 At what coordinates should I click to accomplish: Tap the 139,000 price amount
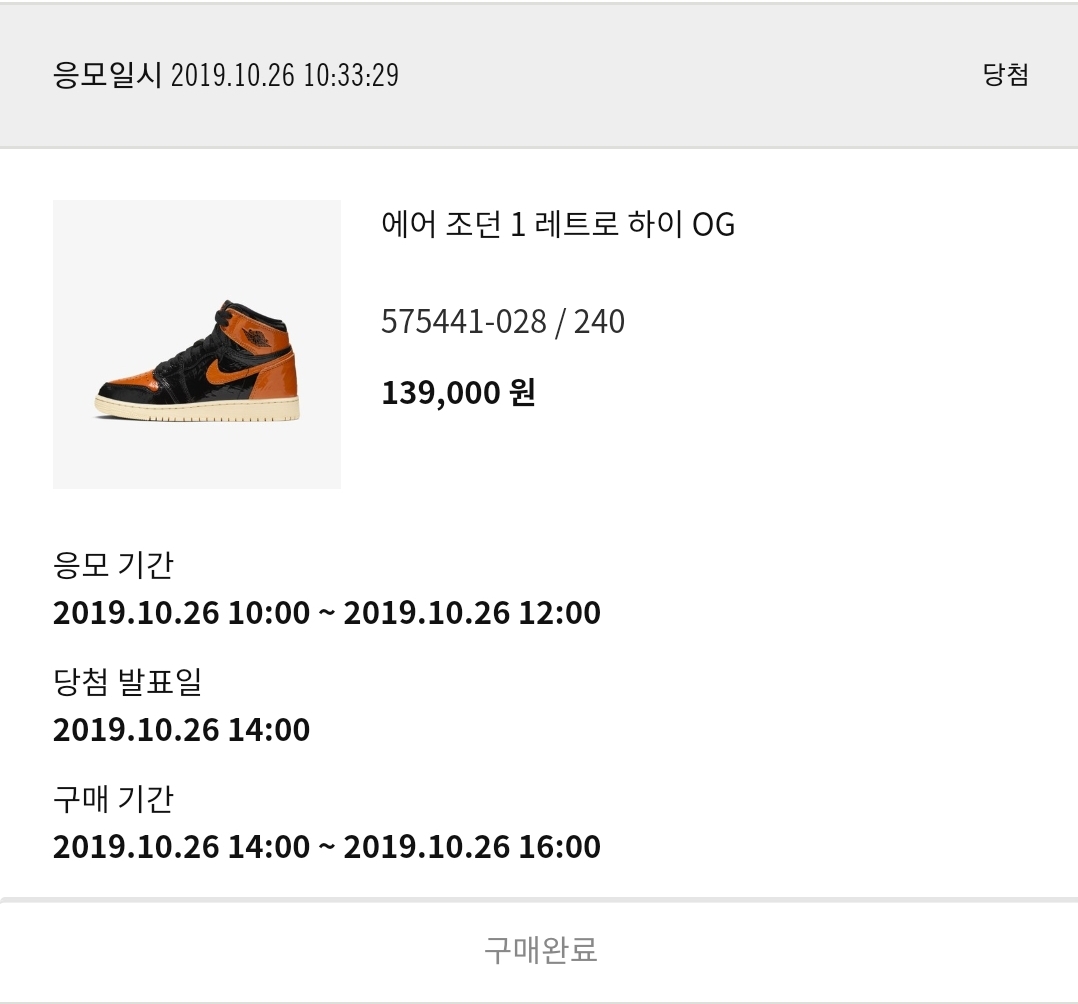(440, 392)
